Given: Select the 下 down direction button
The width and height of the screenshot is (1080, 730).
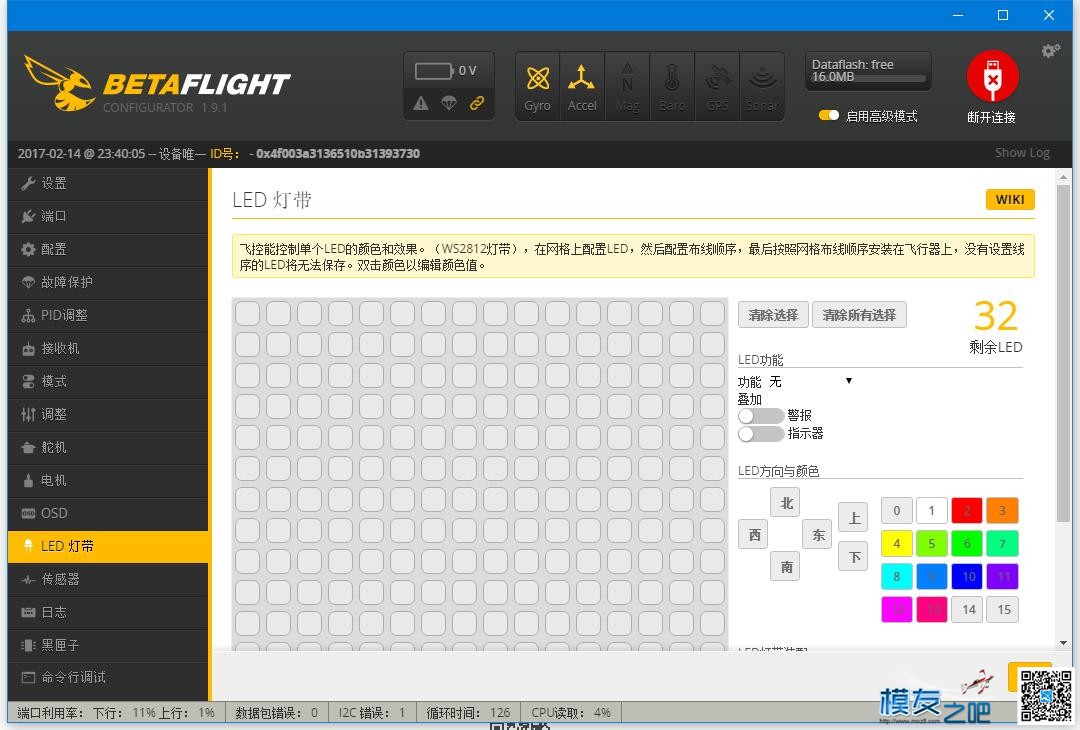Looking at the screenshot, I should click(854, 556).
